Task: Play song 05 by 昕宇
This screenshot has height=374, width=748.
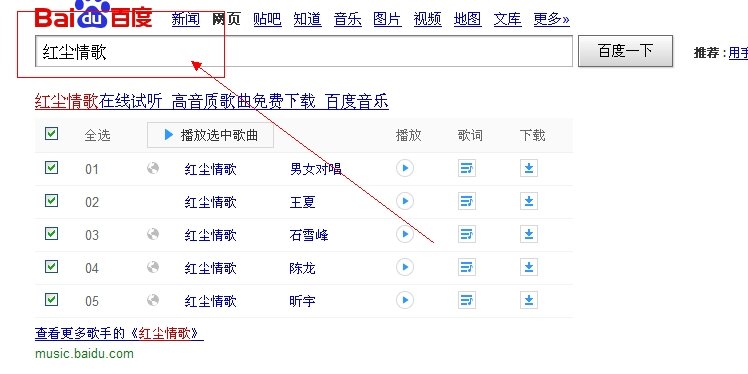Action: point(405,300)
